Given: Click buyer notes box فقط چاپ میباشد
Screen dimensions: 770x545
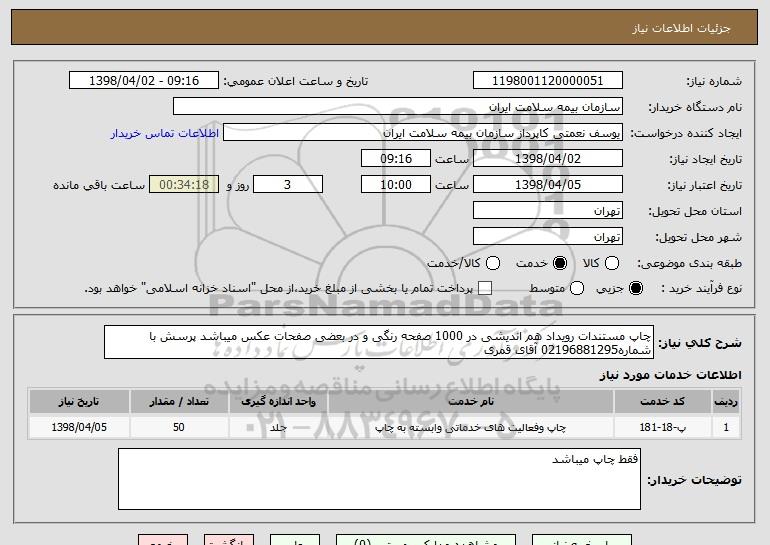Looking at the screenshot, I should coord(379,479).
